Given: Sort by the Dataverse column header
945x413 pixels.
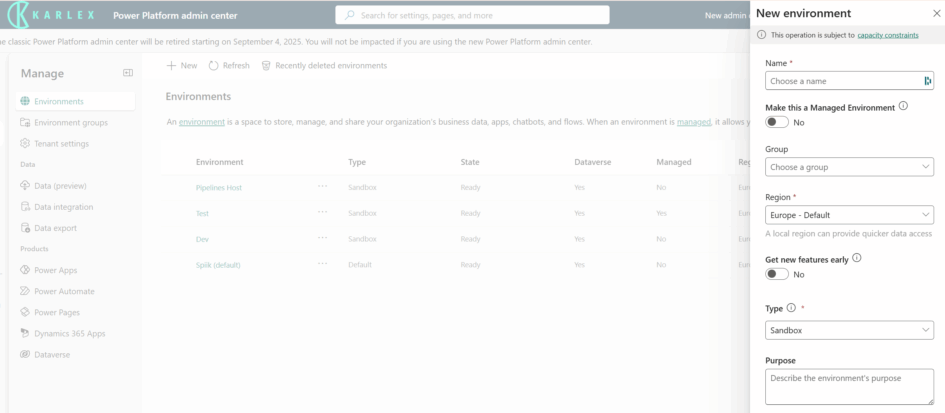Looking at the screenshot, I should tap(592, 162).
